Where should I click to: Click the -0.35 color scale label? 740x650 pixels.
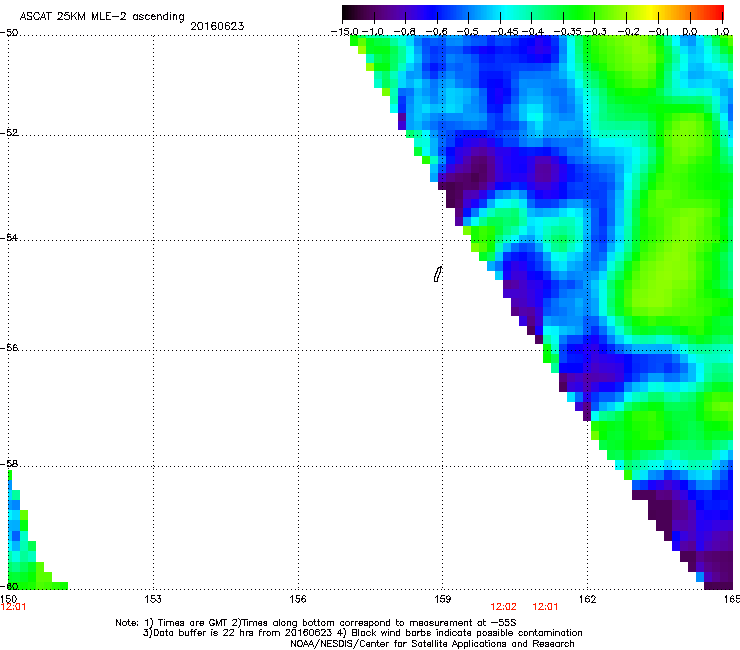(x=568, y=32)
